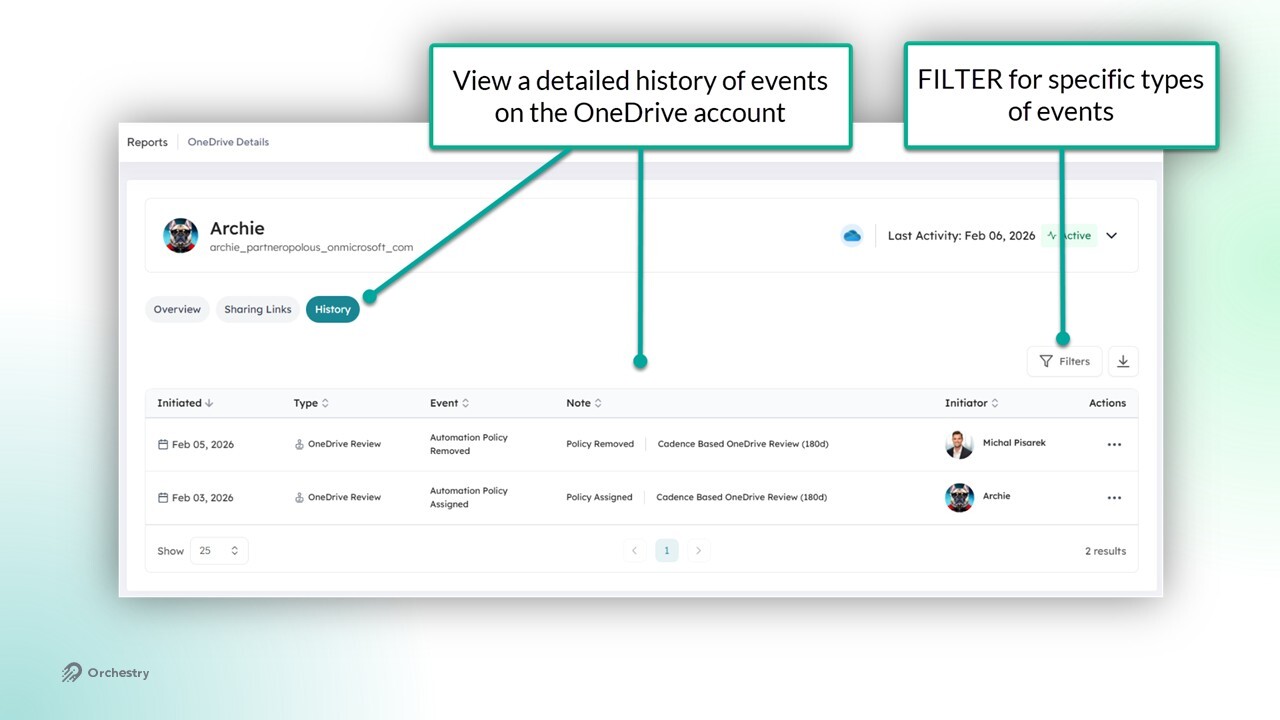The width and height of the screenshot is (1280, 720).
Task: Click the Policy Removed note label
Action: (x=600, y=444)
